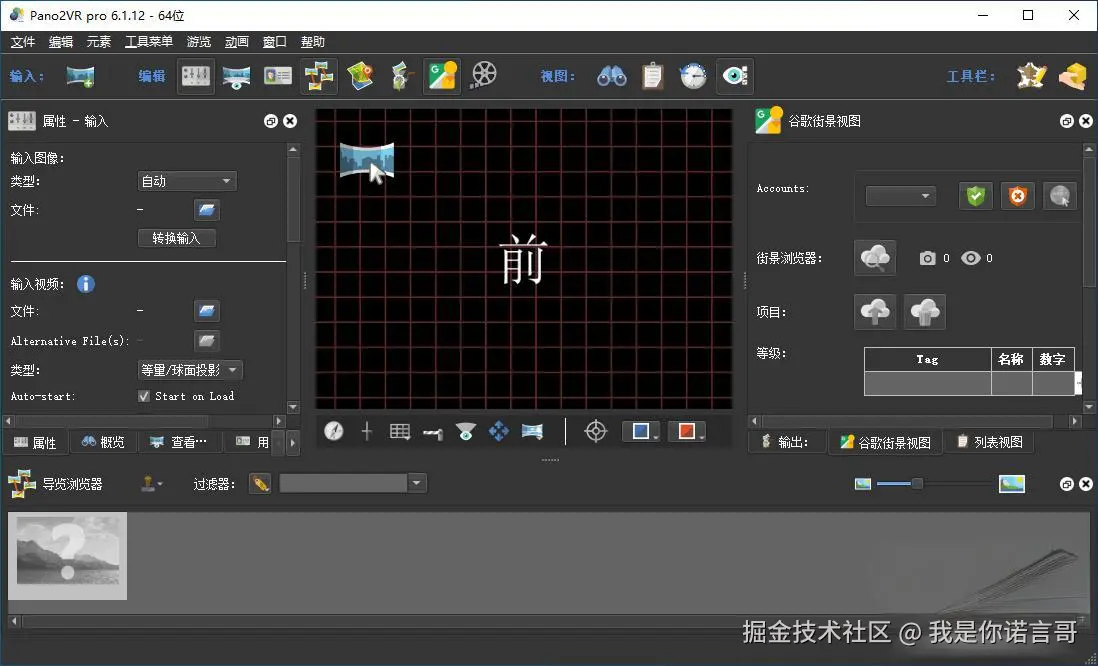
Task: Toggle Google Street View toolbar icon
Action: [442, 76]
